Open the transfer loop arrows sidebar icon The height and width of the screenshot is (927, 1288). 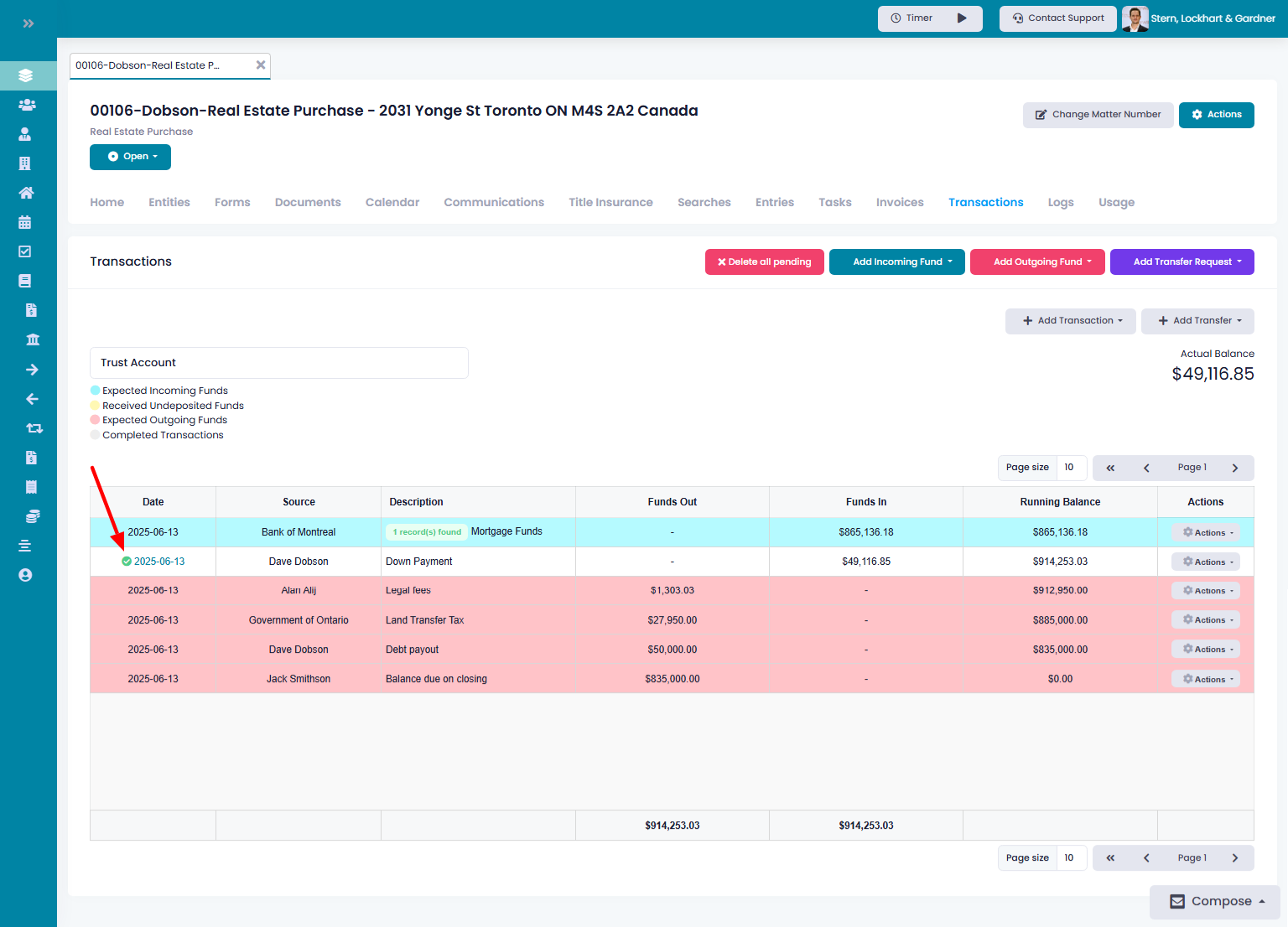click(x=34, y=428)
